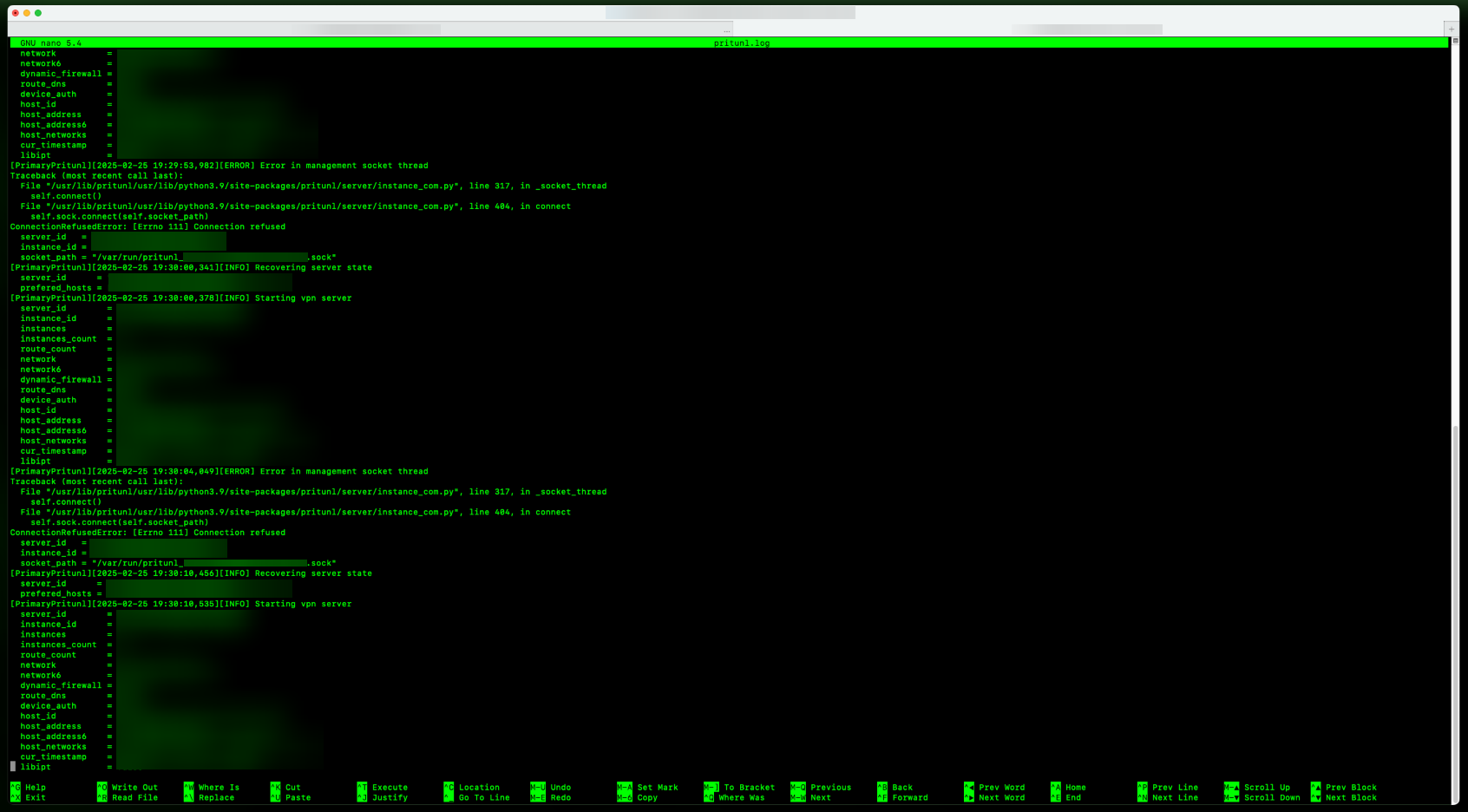Click the Prev Block shortcut
This screenshot has height=812, width=1468.
tap(1351, 788)
